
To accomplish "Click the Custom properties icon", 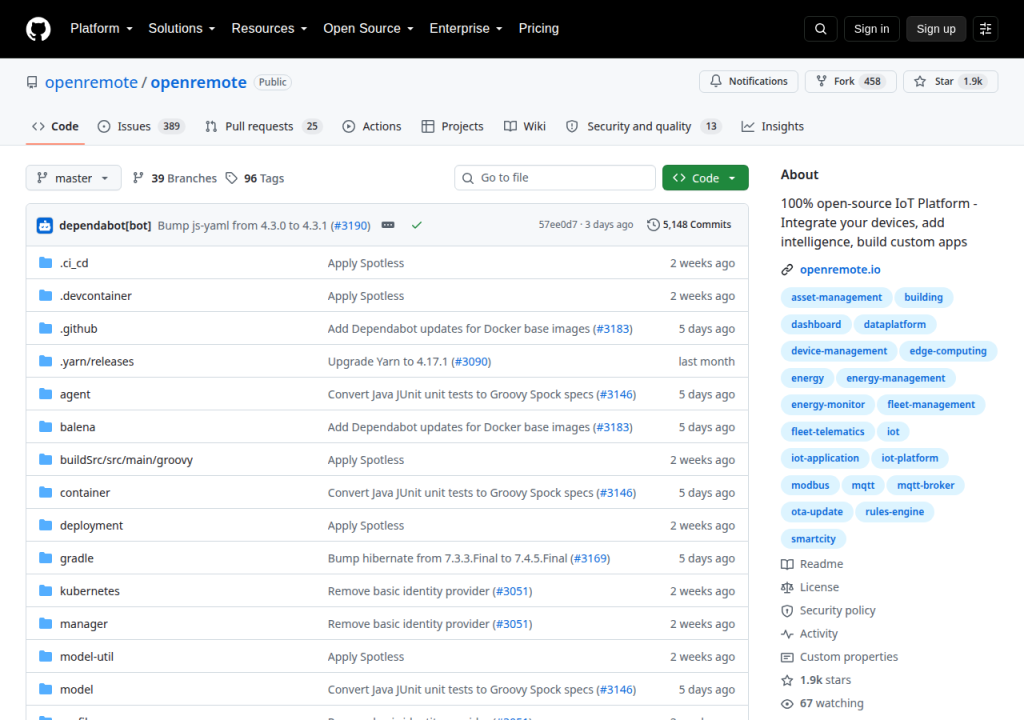I will (x=787, y=657).
